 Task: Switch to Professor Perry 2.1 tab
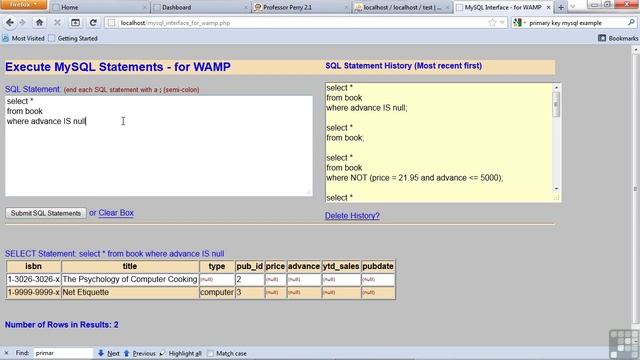[300, 7]
